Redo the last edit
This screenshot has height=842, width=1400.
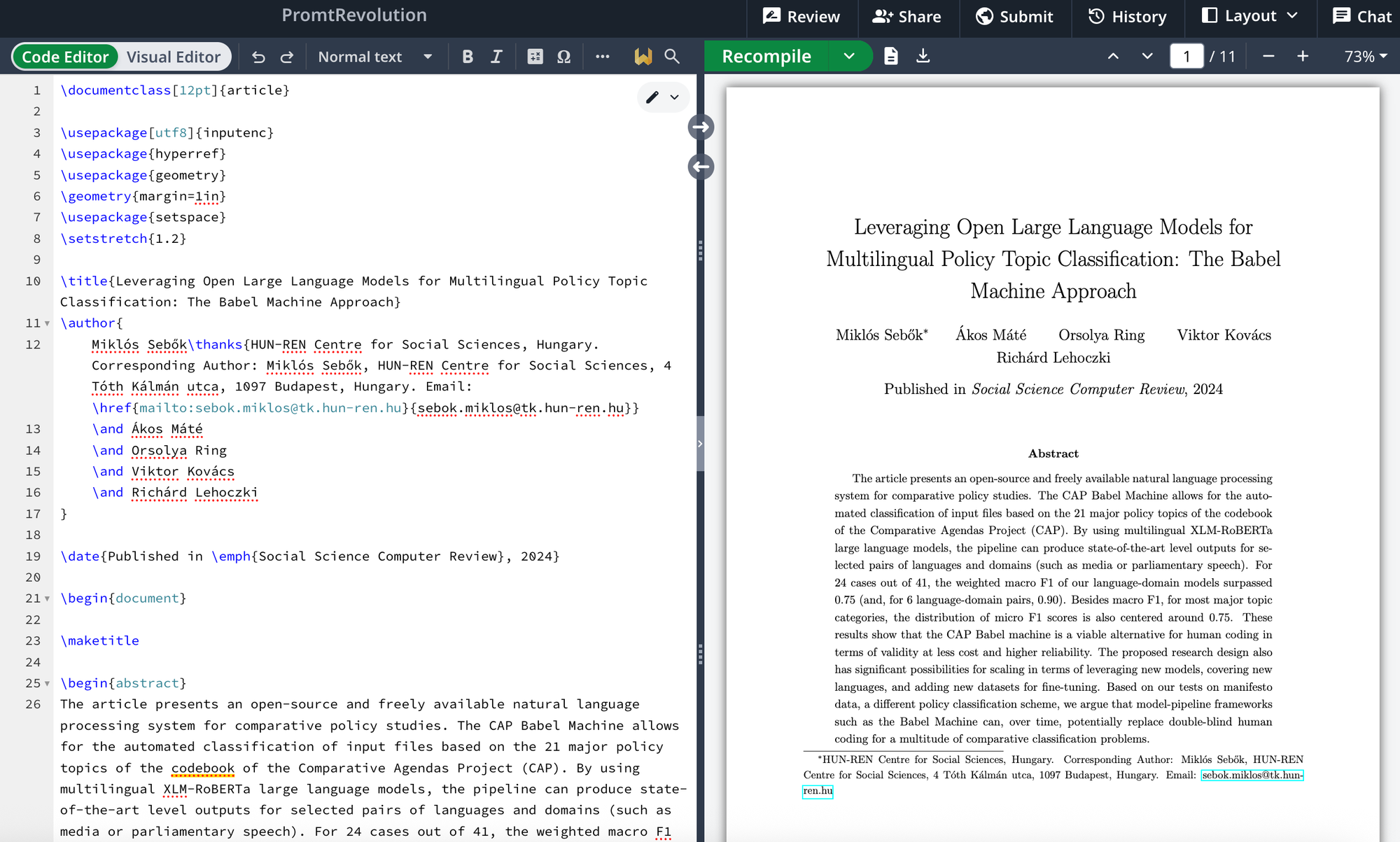(287, 57)
